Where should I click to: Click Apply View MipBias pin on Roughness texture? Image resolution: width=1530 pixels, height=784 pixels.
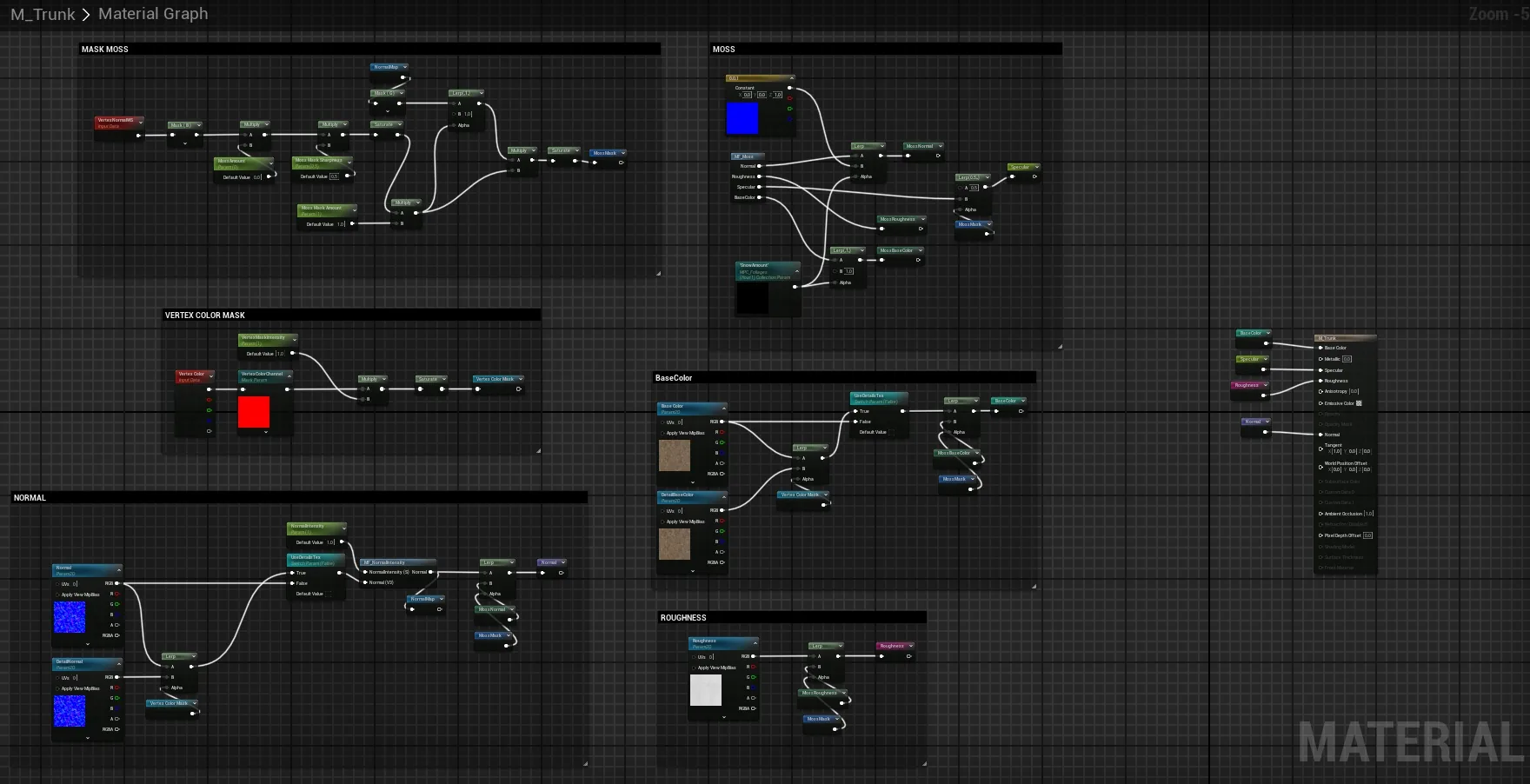[694, 668]
